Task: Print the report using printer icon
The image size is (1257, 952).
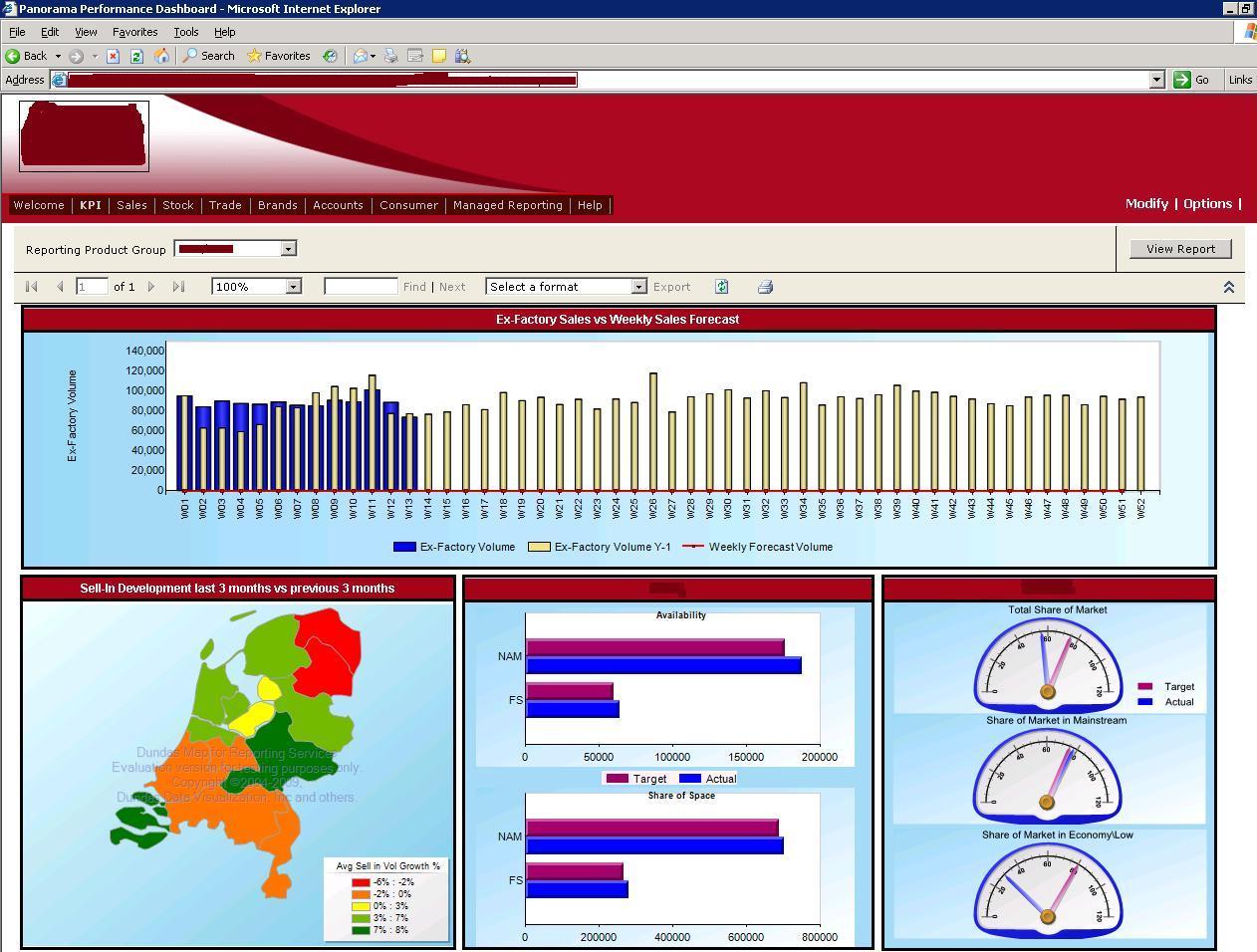Action: point(765,287)
